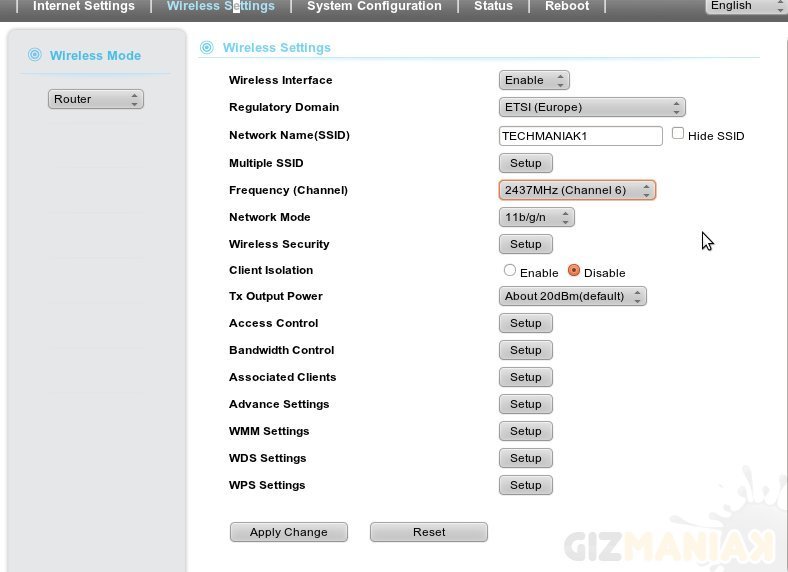Select Enable for Client Isolation
The image size is (788, 572).
510,271
